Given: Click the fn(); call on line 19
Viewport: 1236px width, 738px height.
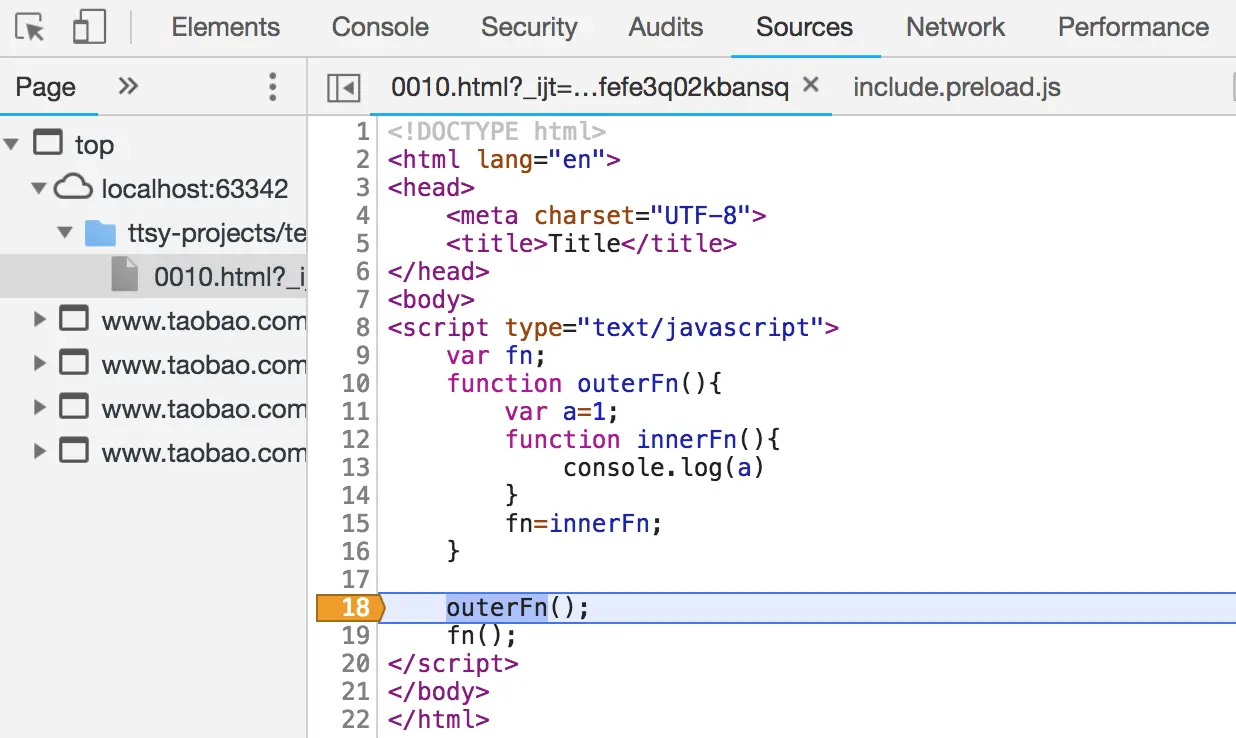Looking at the screenshot, I should pyautogui.click(x=482, y=635).
